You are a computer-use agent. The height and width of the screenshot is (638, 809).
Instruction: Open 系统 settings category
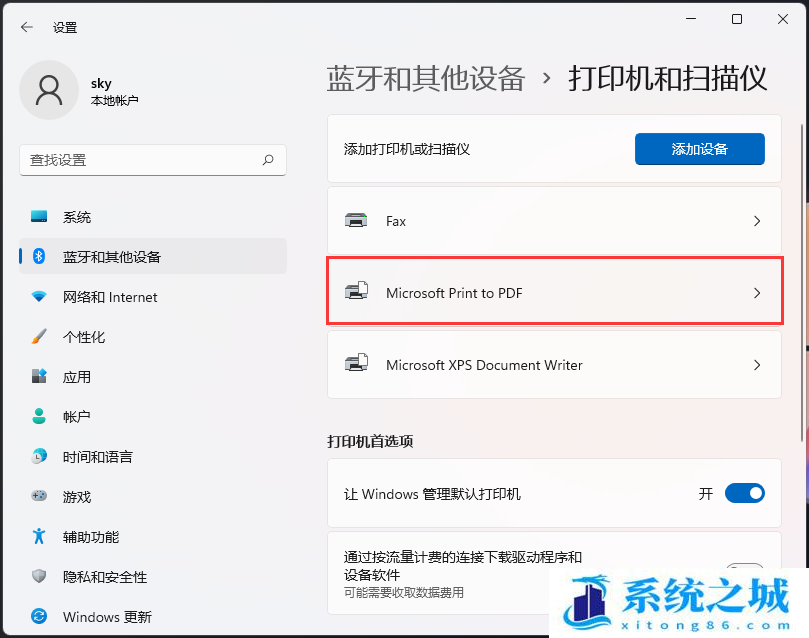click(x=153, y=217)
